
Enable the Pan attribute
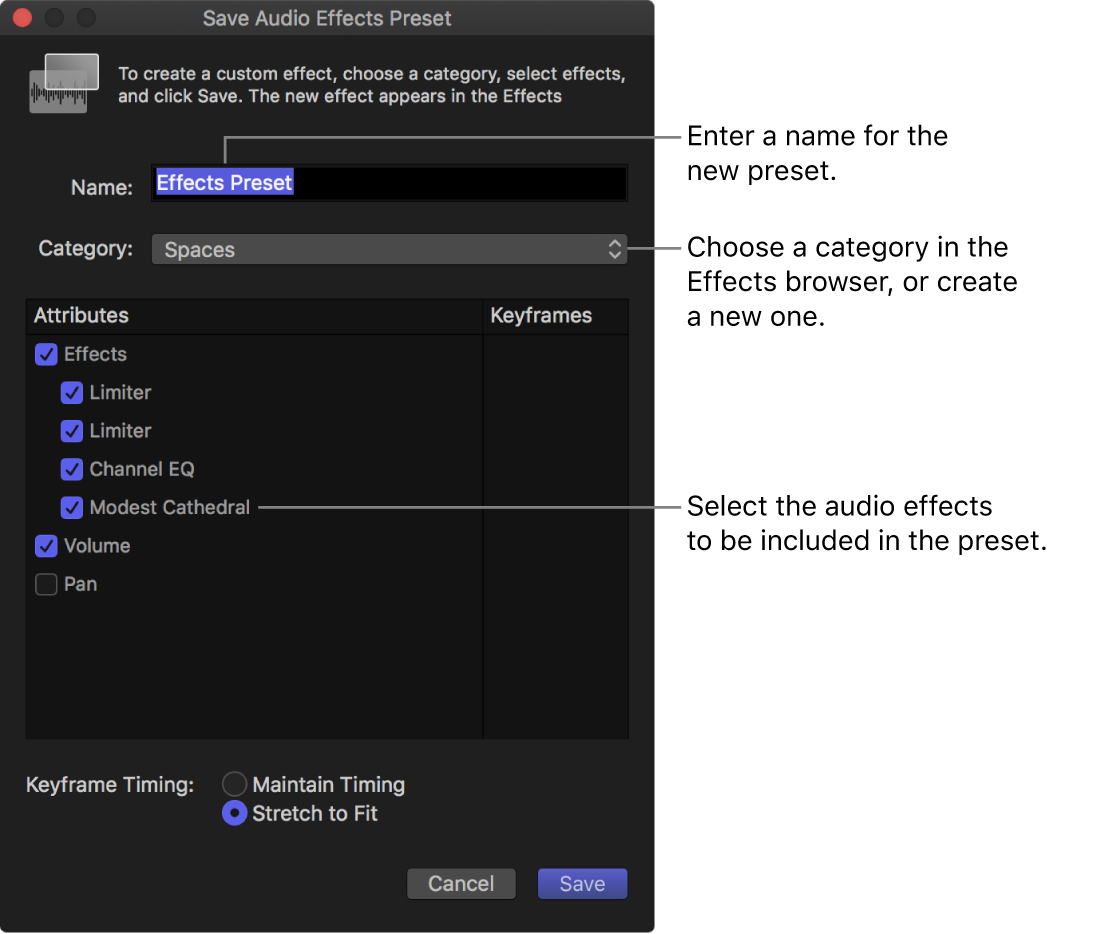point(45,584)
